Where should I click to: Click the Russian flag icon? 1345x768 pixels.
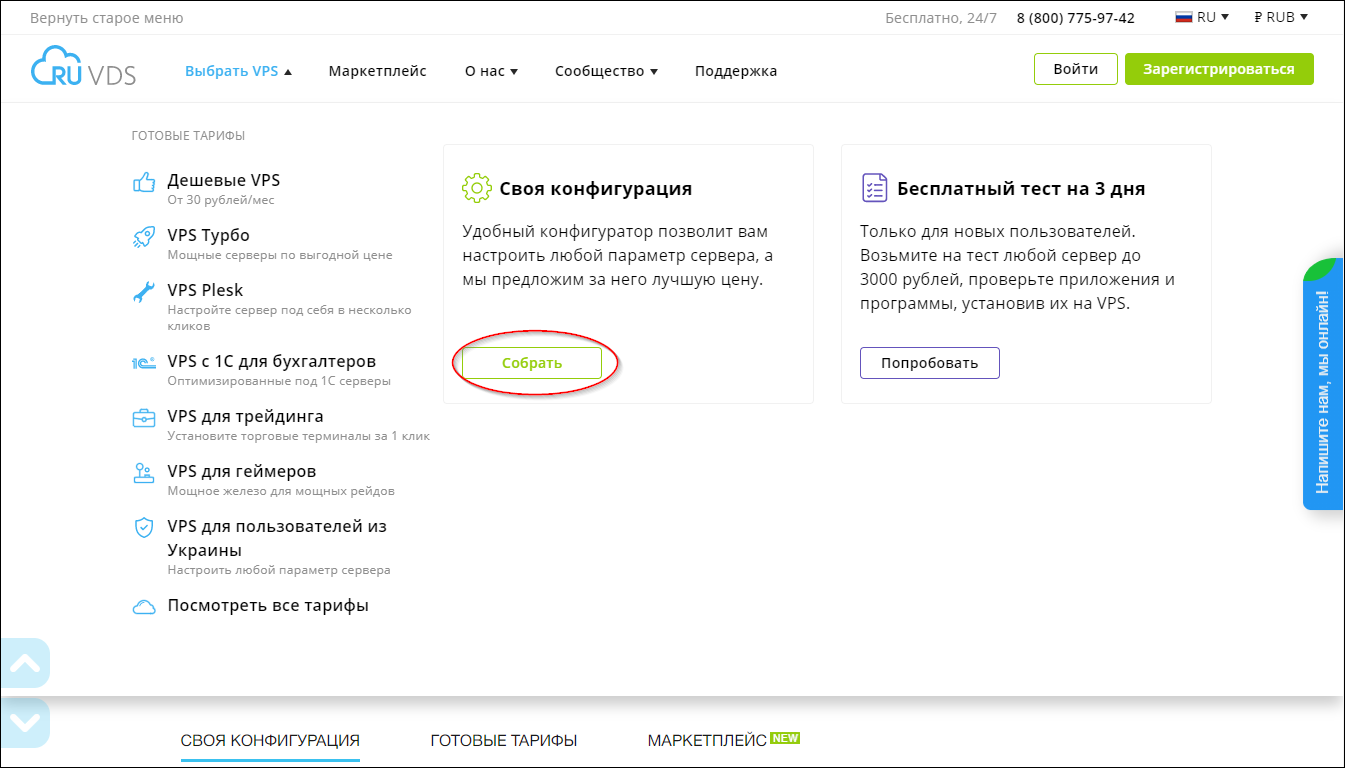point(1183,17)
